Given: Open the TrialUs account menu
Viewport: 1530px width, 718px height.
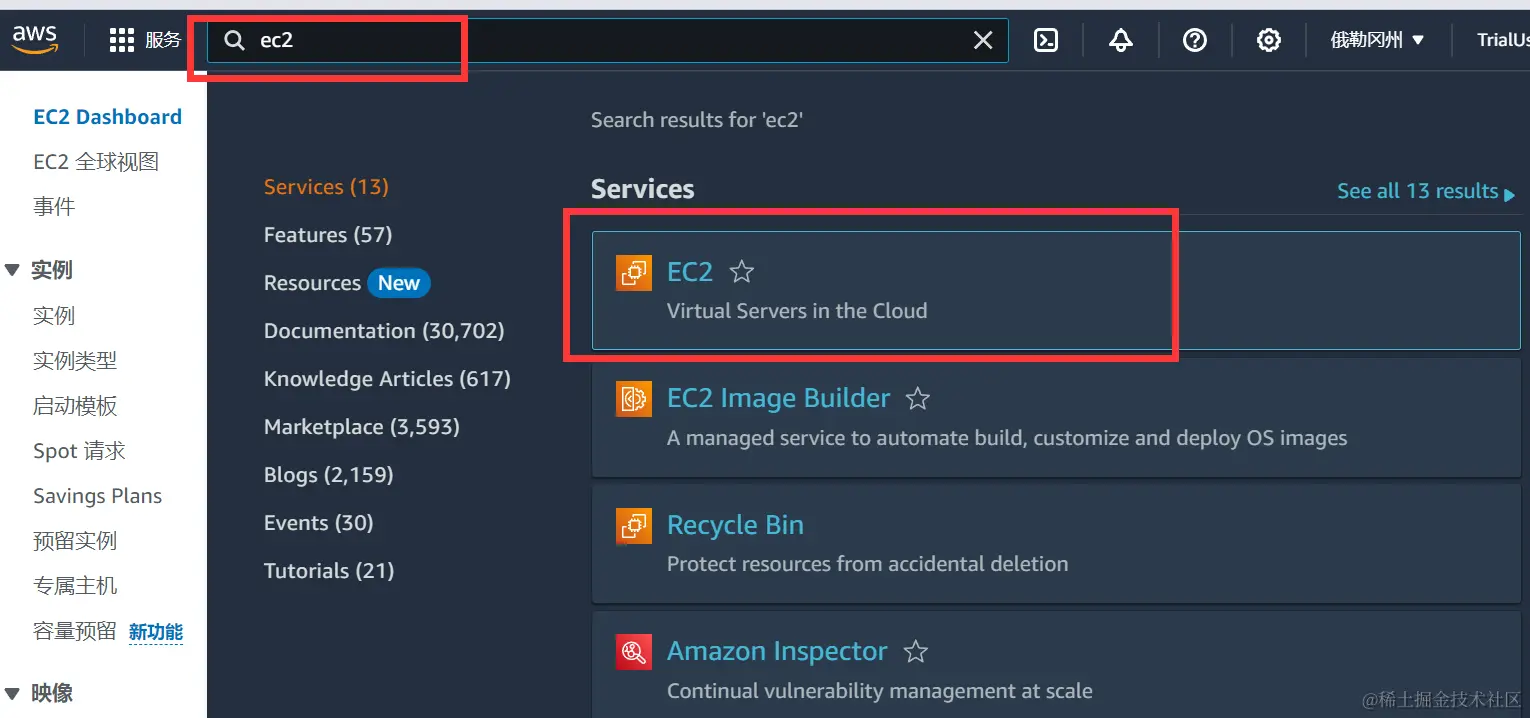Looking at the screenshot, I should click(1503, 40).
